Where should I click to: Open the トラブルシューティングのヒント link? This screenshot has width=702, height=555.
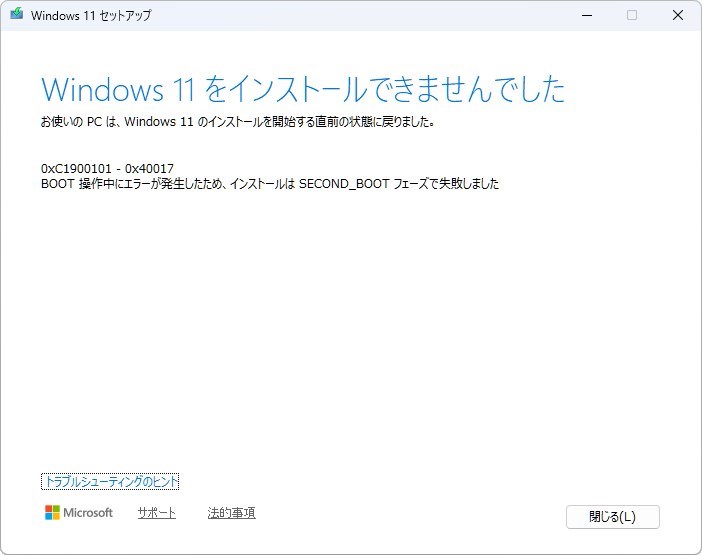coord(110,481)
